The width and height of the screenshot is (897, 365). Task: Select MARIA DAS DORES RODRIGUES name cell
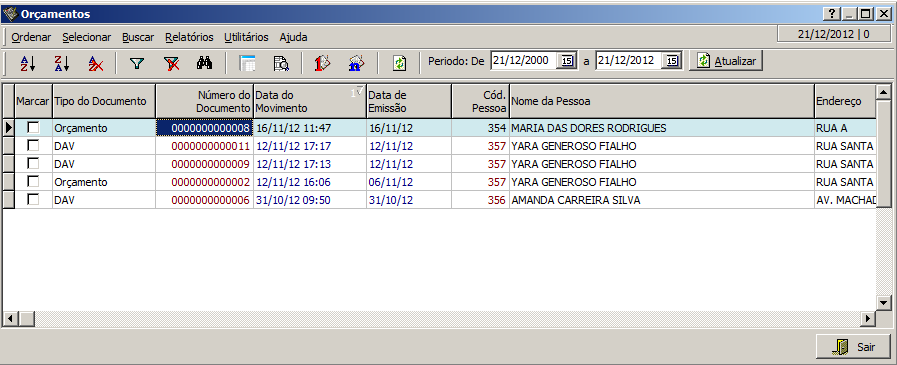(x=662, y=128)
